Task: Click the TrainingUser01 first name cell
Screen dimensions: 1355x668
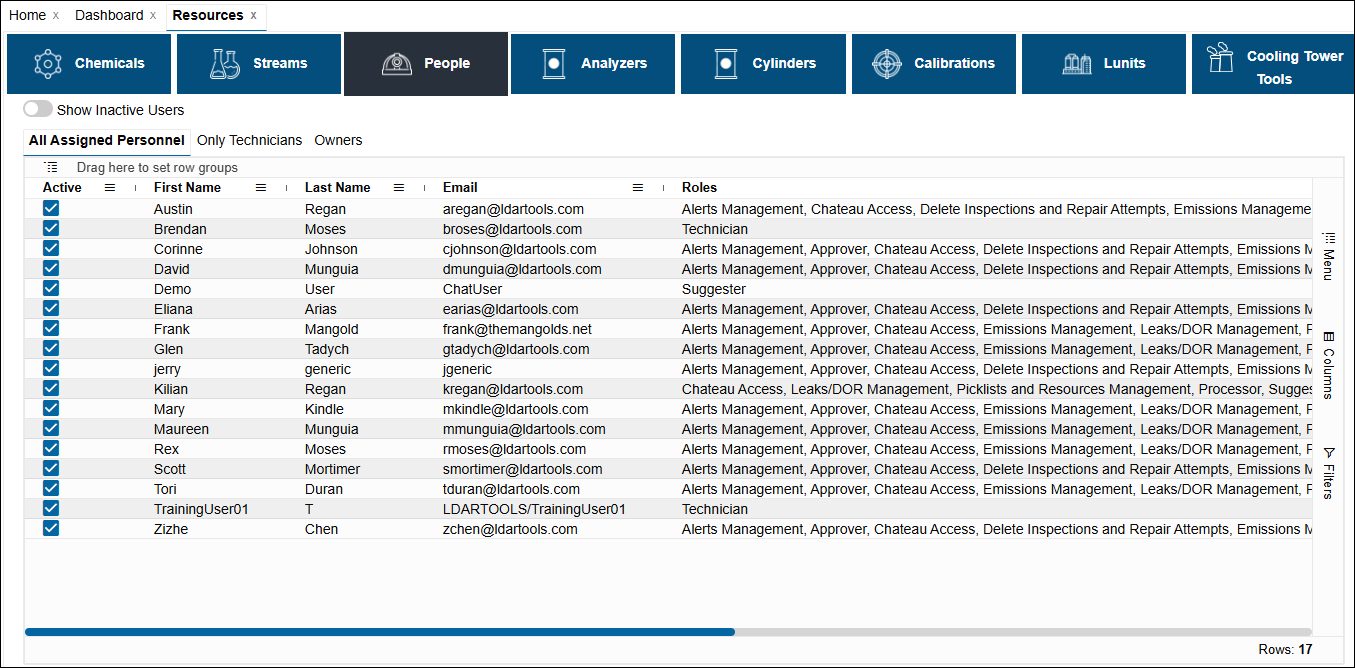Action: coord(201,509)
